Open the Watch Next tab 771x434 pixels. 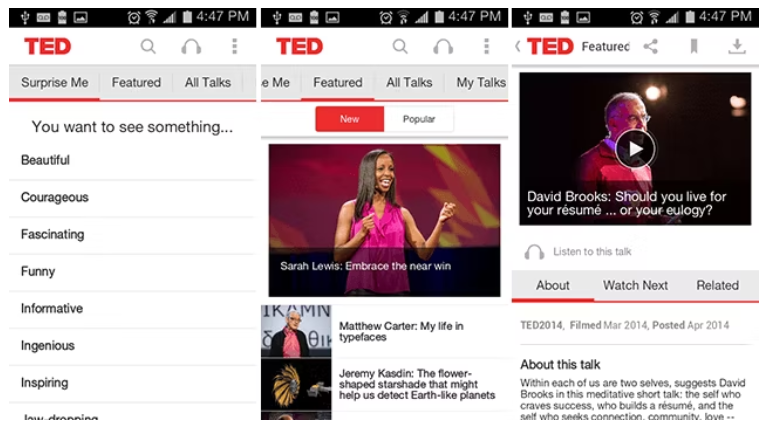coord(635,286)
